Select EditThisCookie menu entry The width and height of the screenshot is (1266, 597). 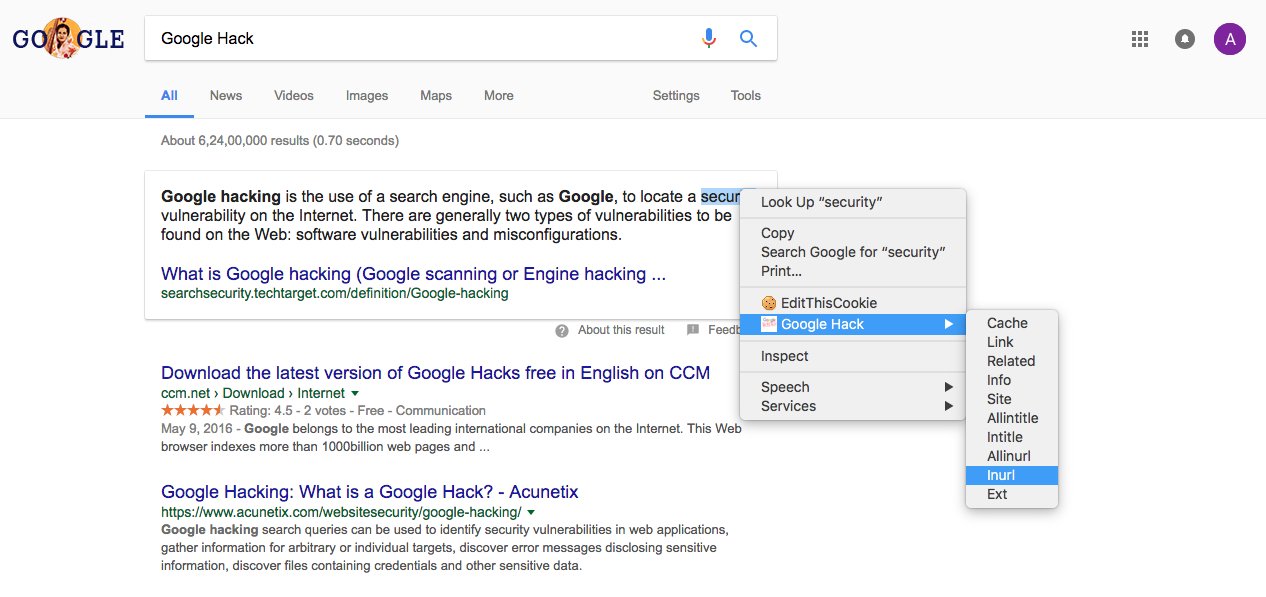click(x=853, y=303)
